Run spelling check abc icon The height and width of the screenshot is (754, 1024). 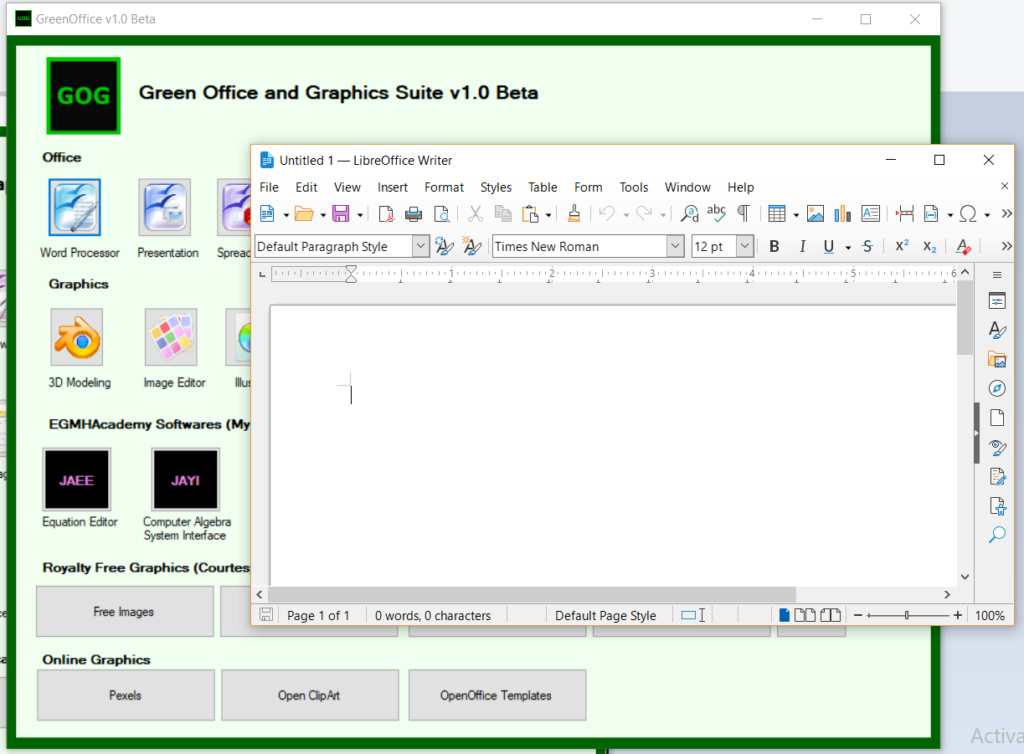pos(716,213)
